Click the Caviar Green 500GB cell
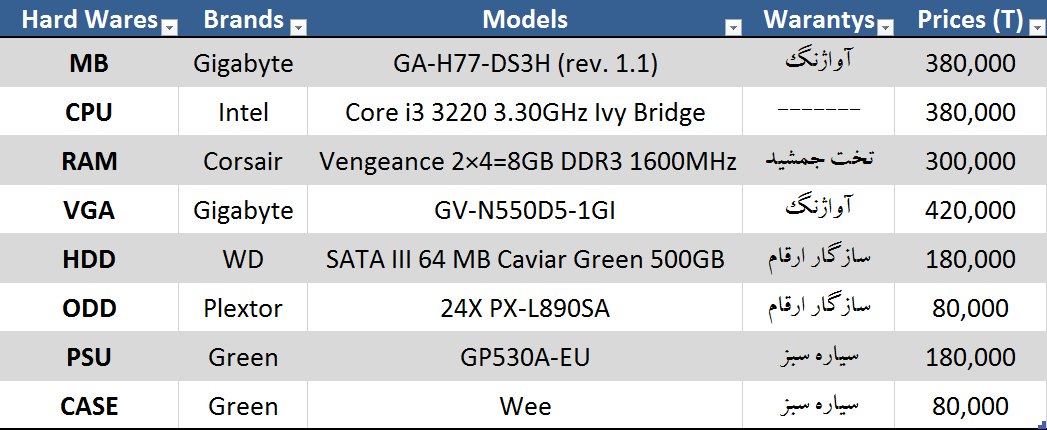The height and width of the screenshot is (430, 1047). click(525, 260)
